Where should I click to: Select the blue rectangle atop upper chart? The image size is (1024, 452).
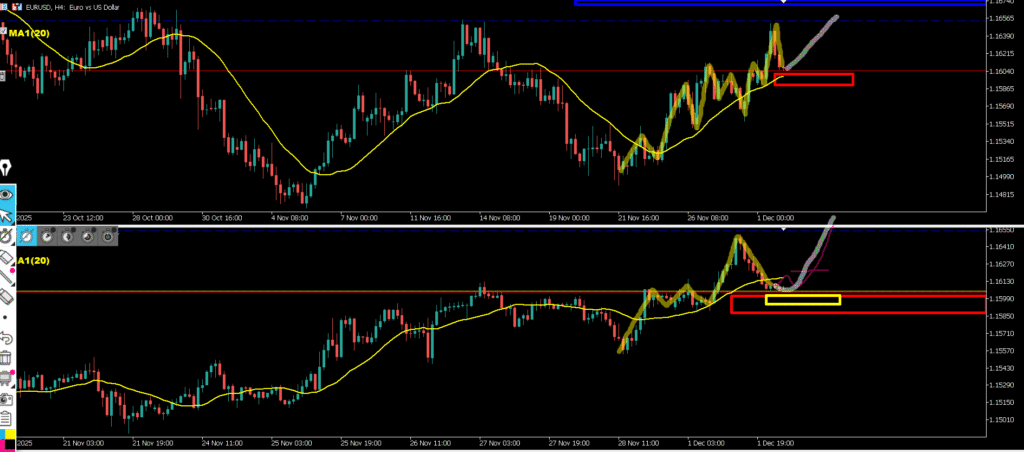pyautogui.click(x=773, y=2)
